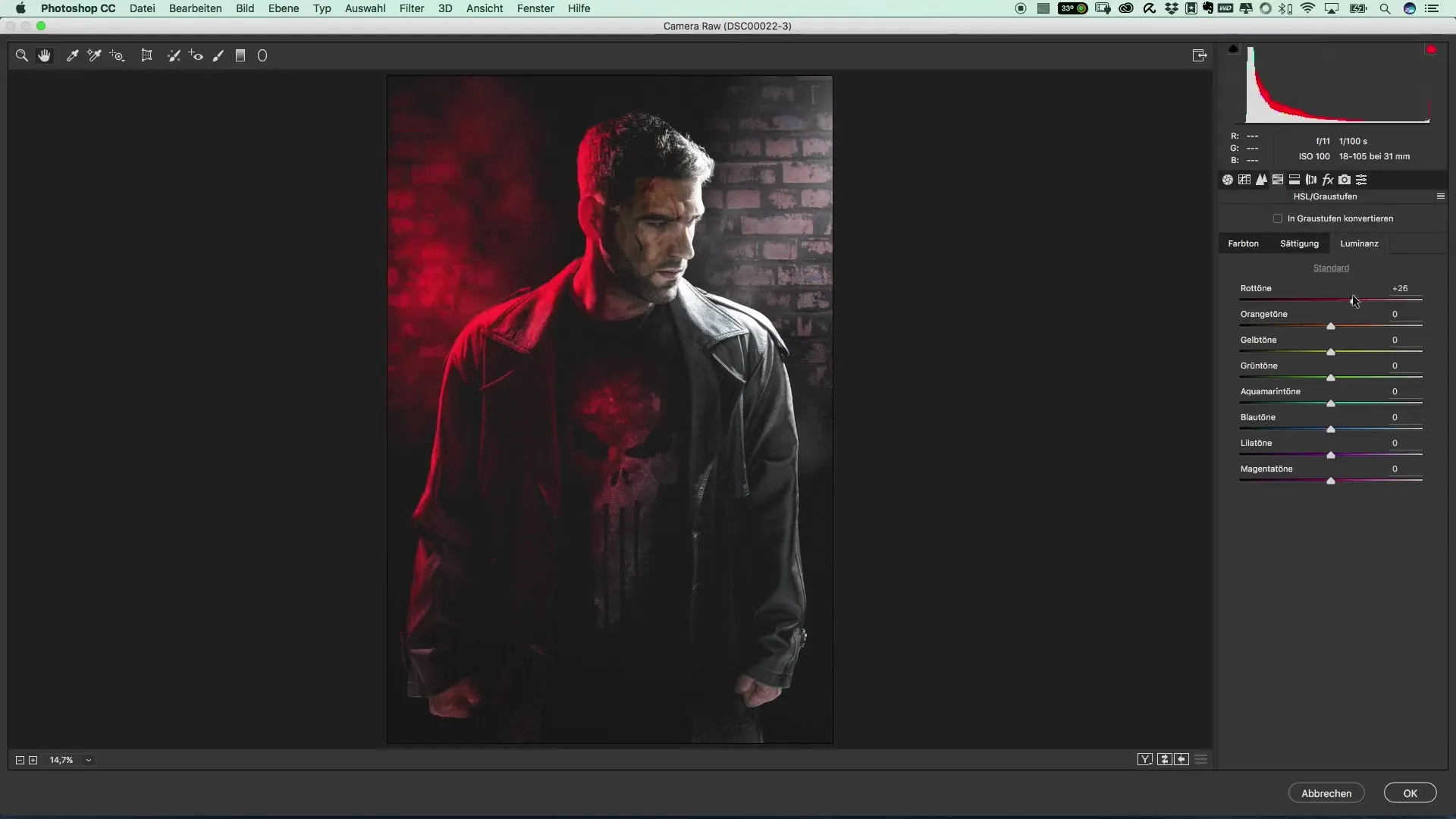Open the Hilfe menu
The width and height of the screenshot is (1456, 819).
coord(579,8)
